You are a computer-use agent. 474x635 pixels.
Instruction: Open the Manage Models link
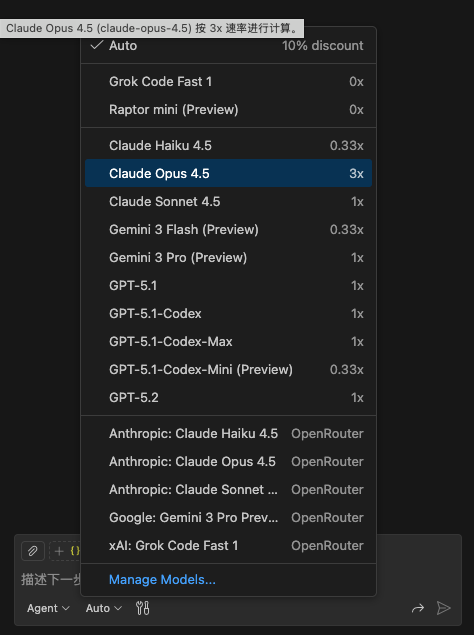click(162, 580)
